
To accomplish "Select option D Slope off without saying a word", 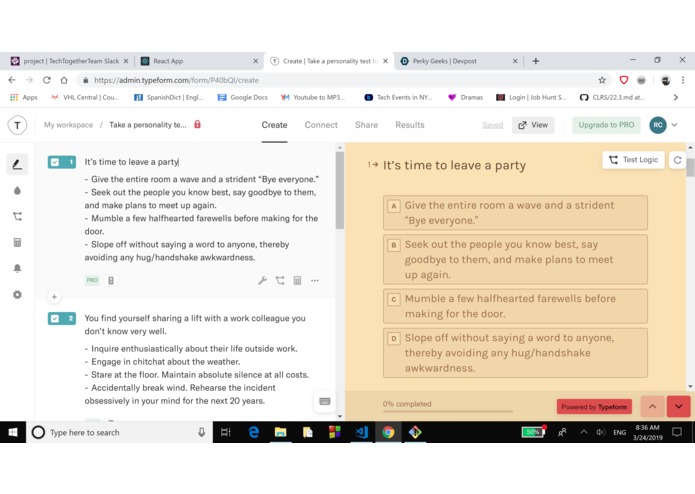I will point(515,353).
